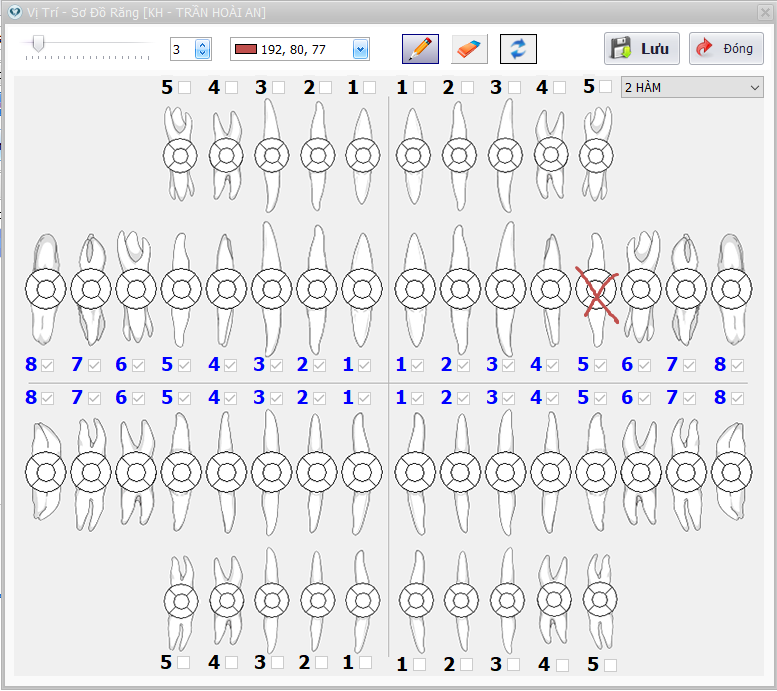Viewport: 777px width, 691px height.
Task: Click the pen size slider thumb
Action: (38, 44)
